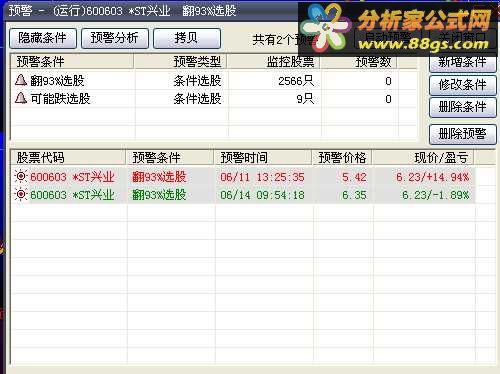Click 条件选股 type in 翻93%选股 row
Viewport: 500px width, 374px height.
197,81
